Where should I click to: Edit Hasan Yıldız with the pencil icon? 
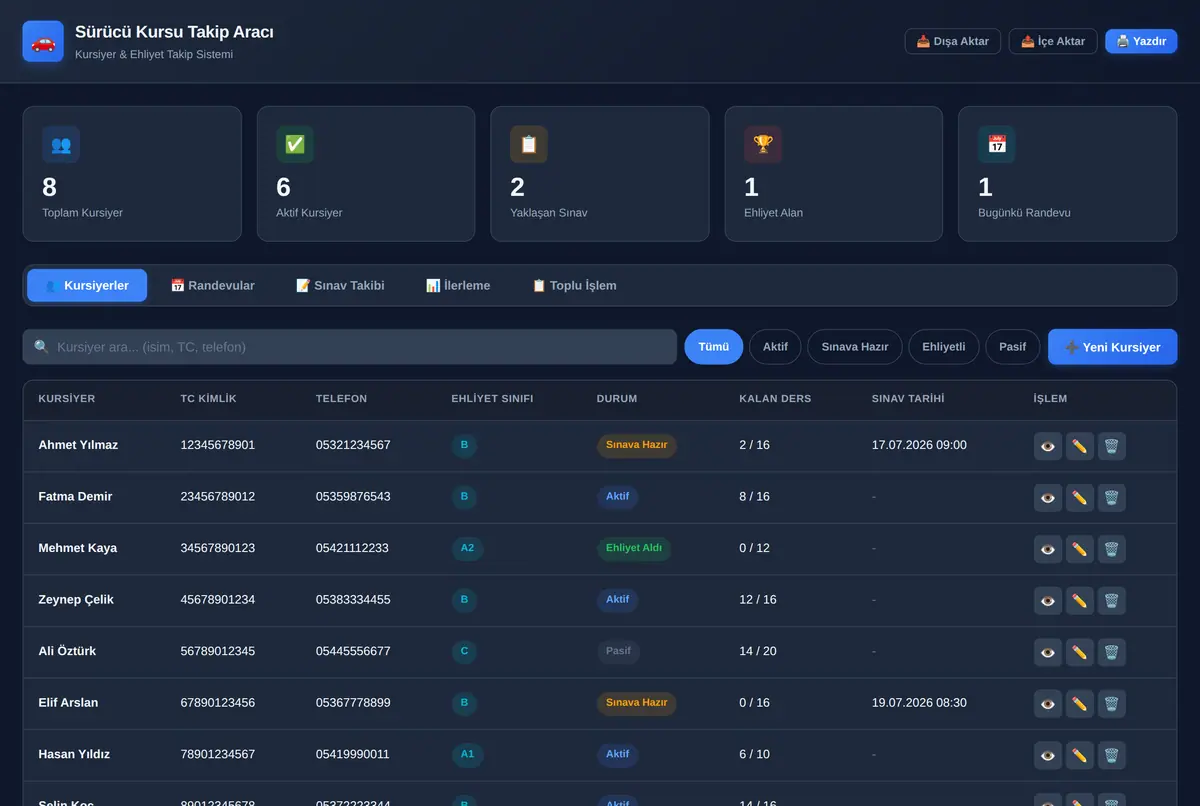(1080, 755)
